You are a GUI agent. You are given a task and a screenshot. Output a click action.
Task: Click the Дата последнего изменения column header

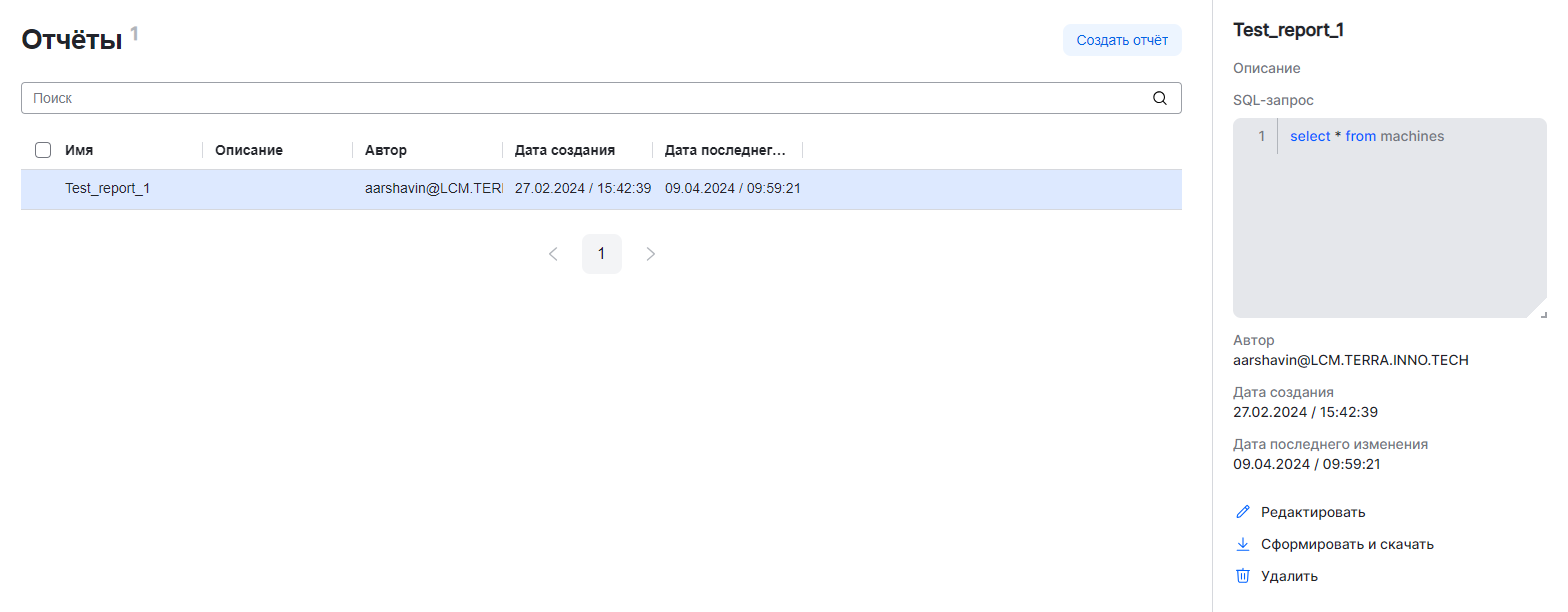[x=725, y=150]
